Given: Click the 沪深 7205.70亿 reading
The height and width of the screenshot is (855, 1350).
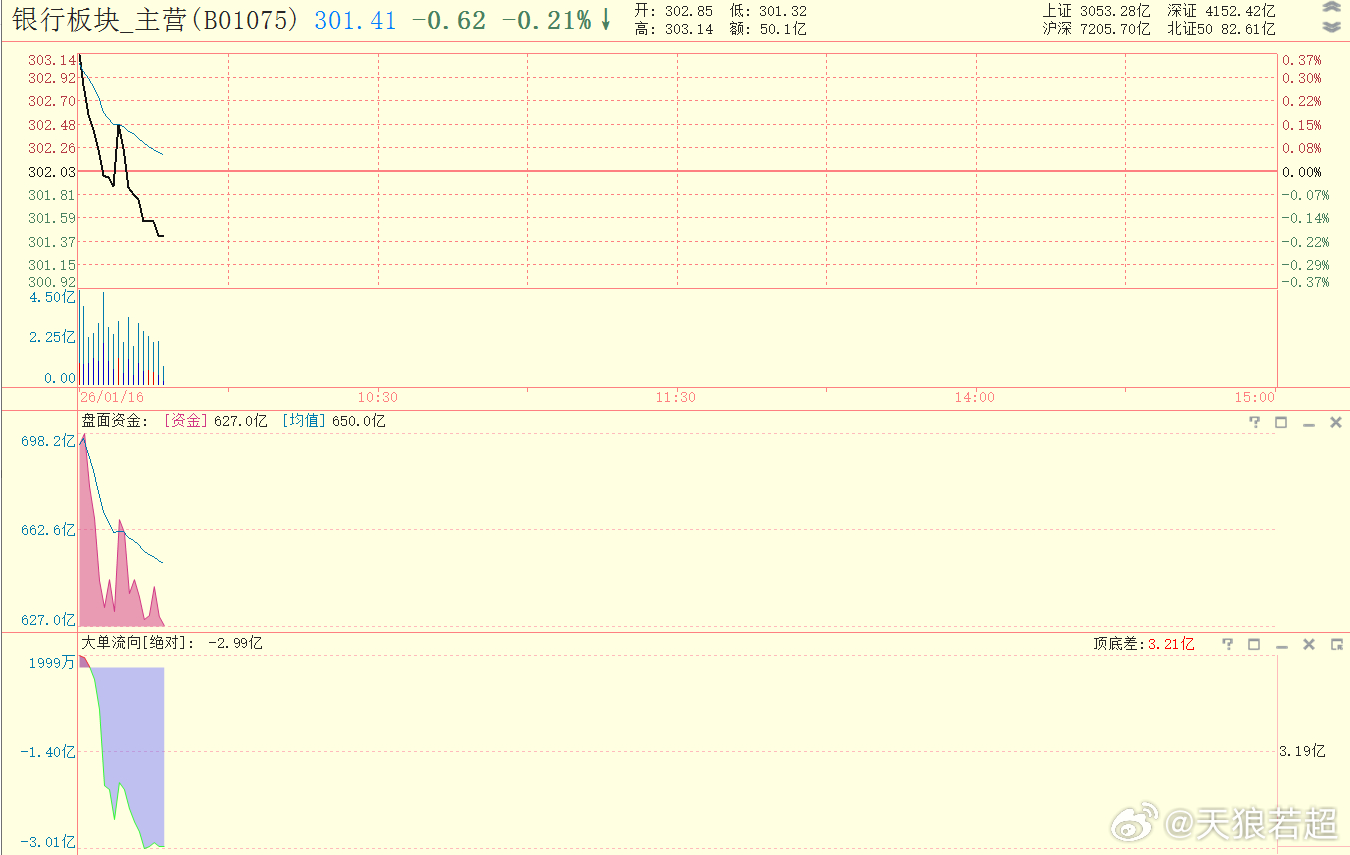Looking at the screenshot, I should [1096, 29].
